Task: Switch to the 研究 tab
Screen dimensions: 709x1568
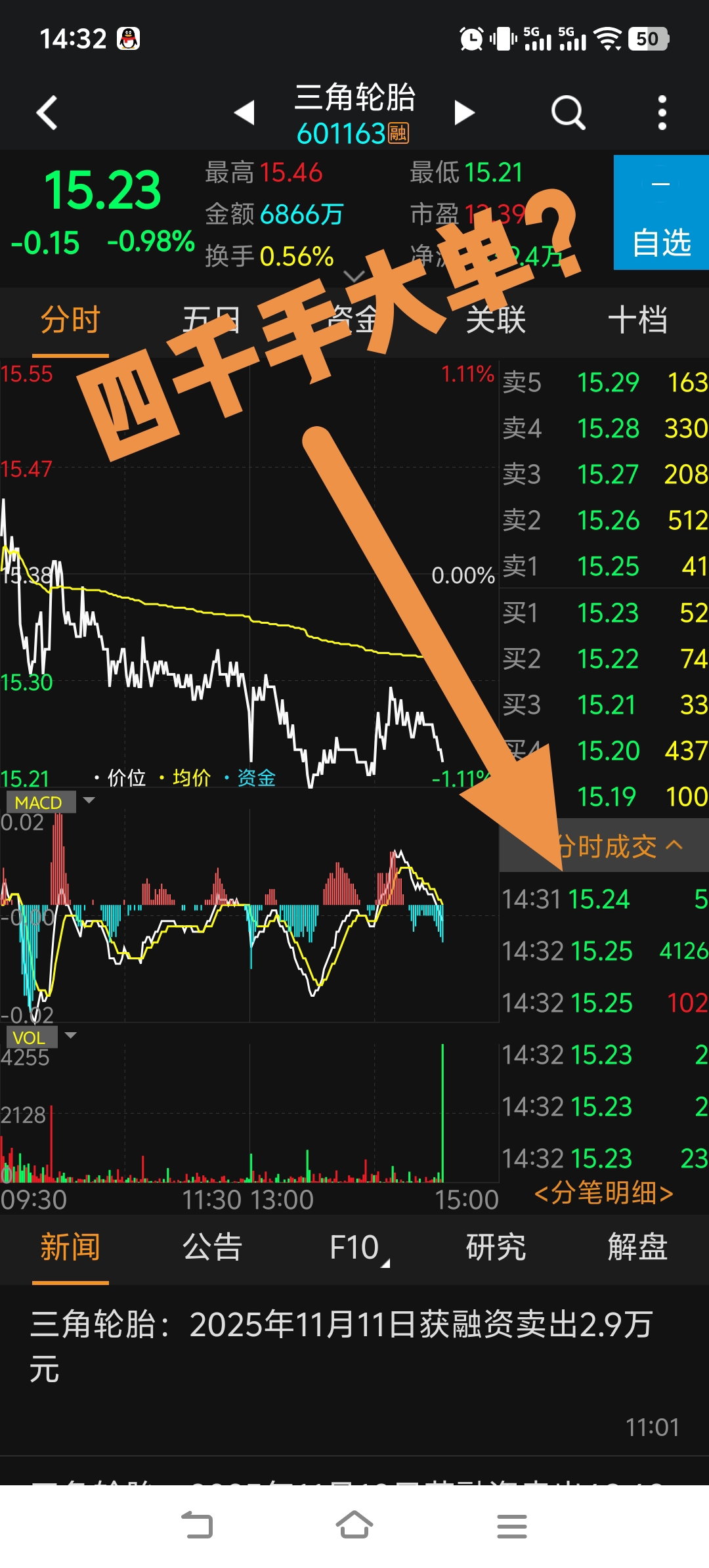Action: click(496, 1247)
